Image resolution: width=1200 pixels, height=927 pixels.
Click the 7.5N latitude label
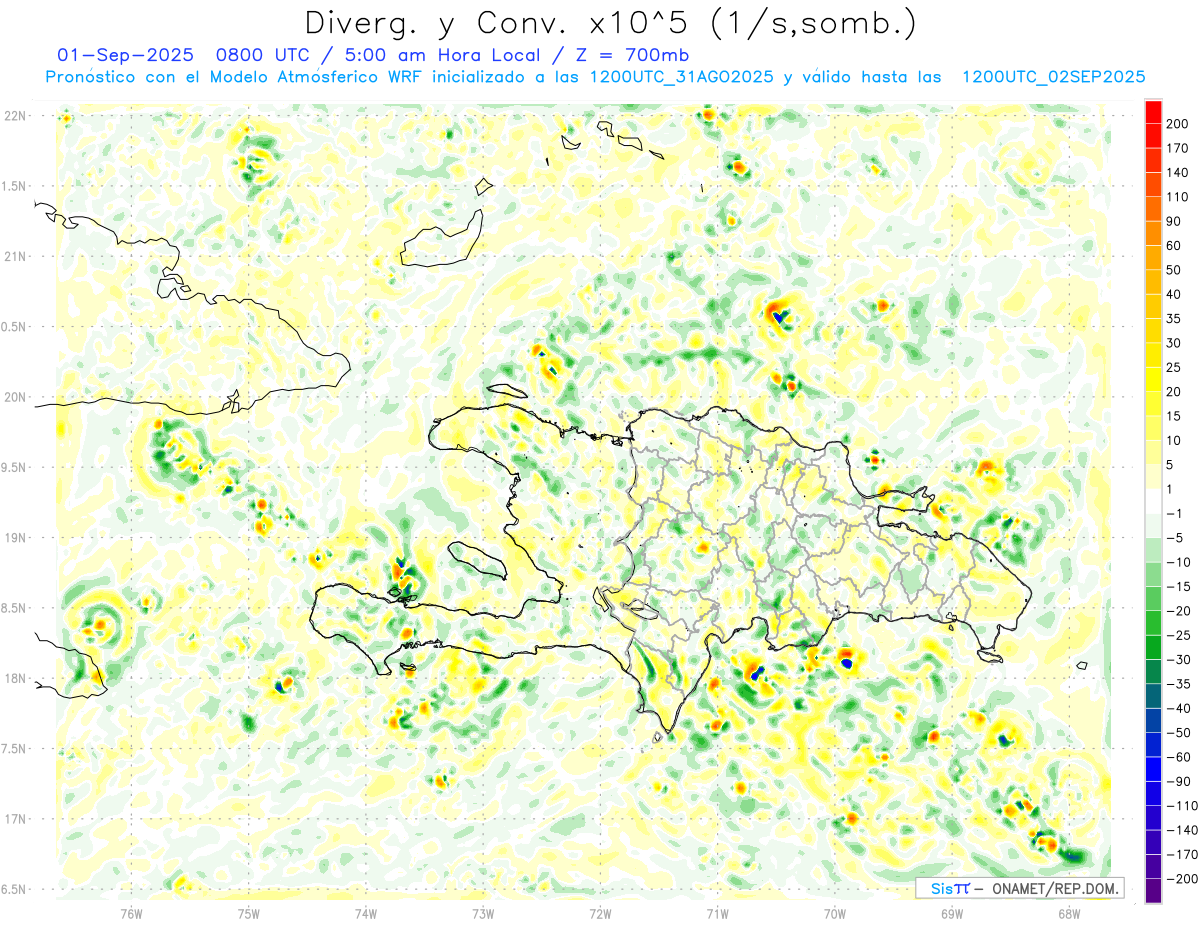12,749
